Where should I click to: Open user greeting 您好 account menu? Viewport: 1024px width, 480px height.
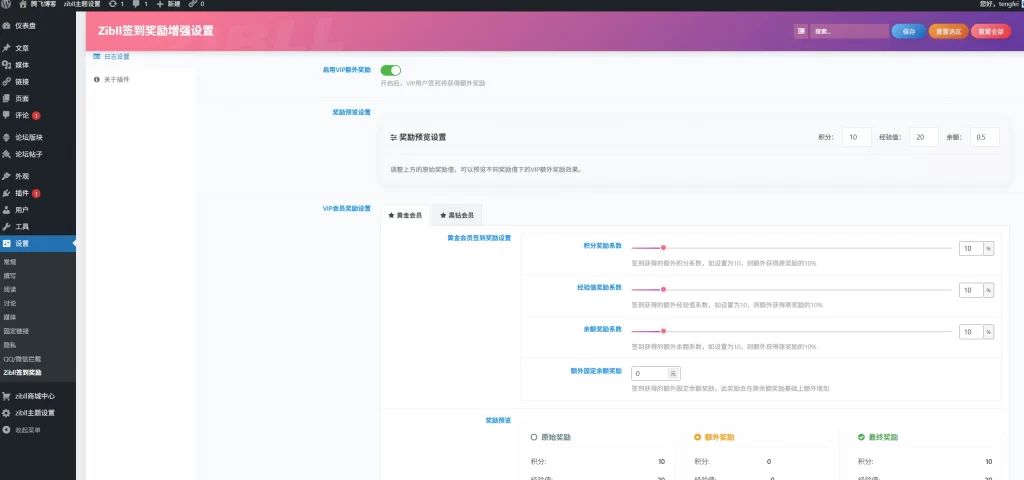[1001, 4]
